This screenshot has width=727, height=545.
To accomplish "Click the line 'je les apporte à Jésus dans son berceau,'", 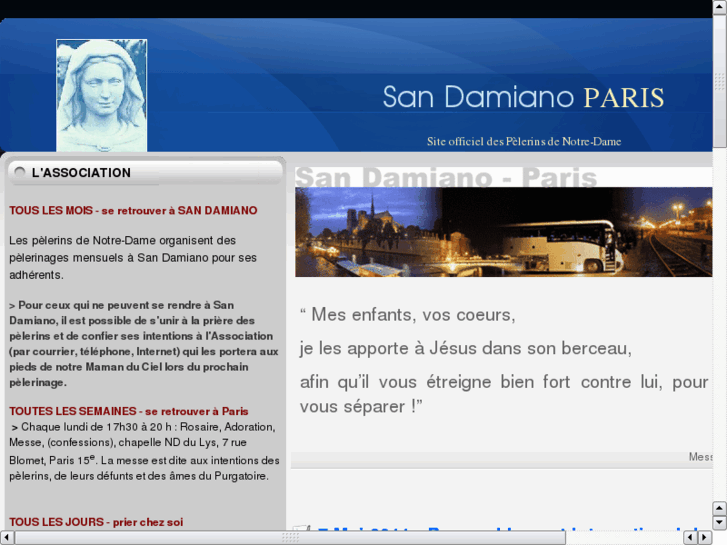I will tap(466, 348).
